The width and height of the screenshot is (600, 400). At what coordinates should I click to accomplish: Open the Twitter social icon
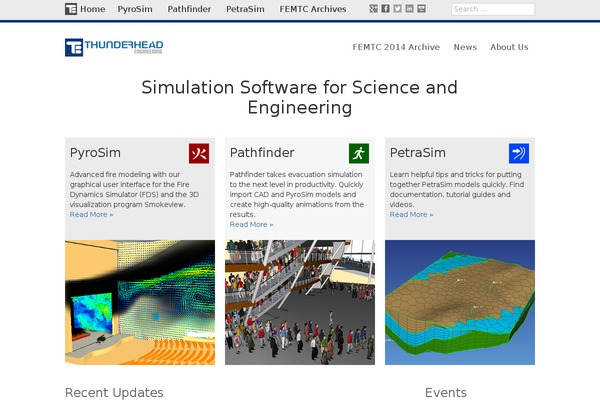[x=398, y=8]
